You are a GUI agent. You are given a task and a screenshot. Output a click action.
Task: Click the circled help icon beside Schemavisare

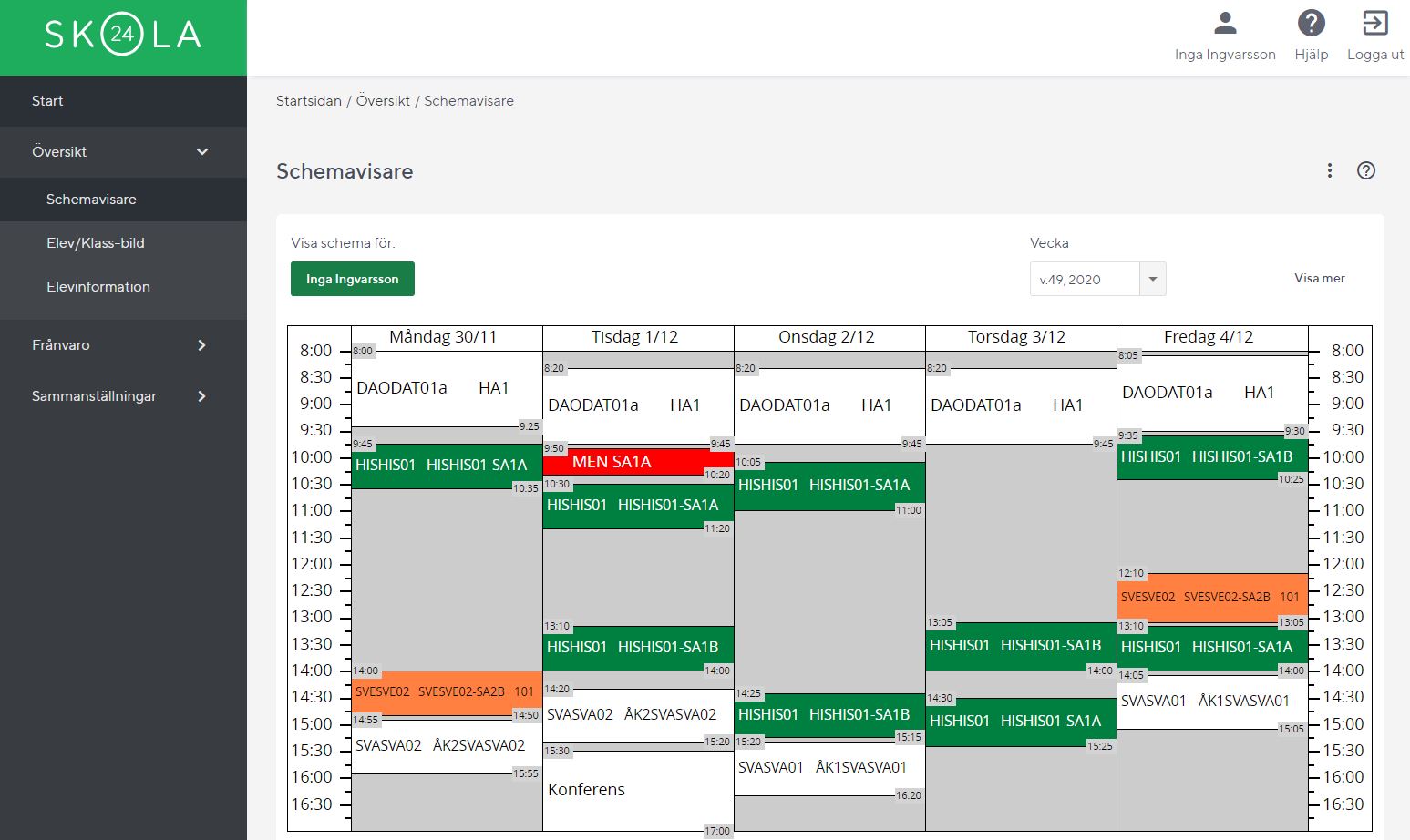tap(1365, 170)
